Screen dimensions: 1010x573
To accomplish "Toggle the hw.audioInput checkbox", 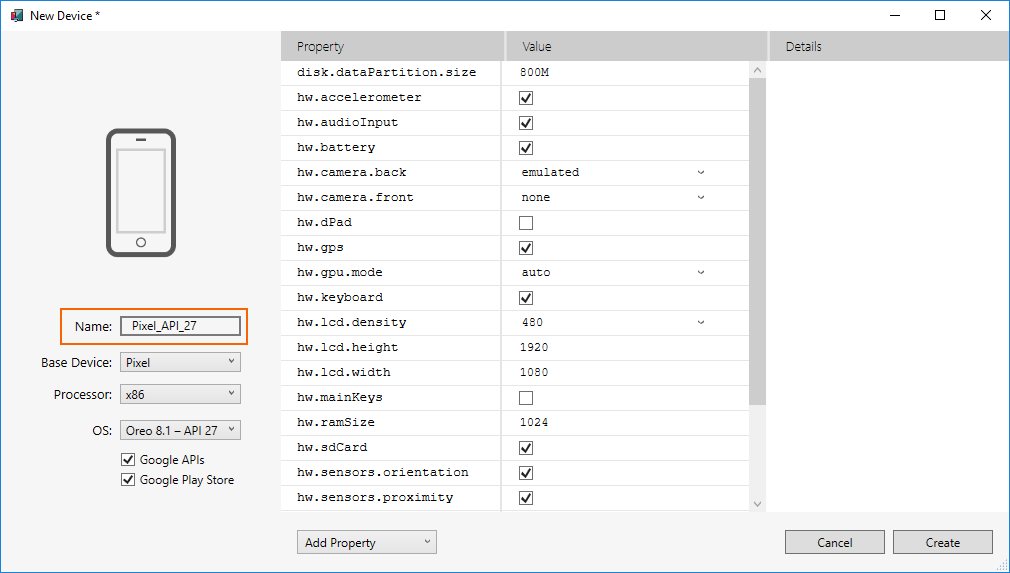I will point(526,123).
